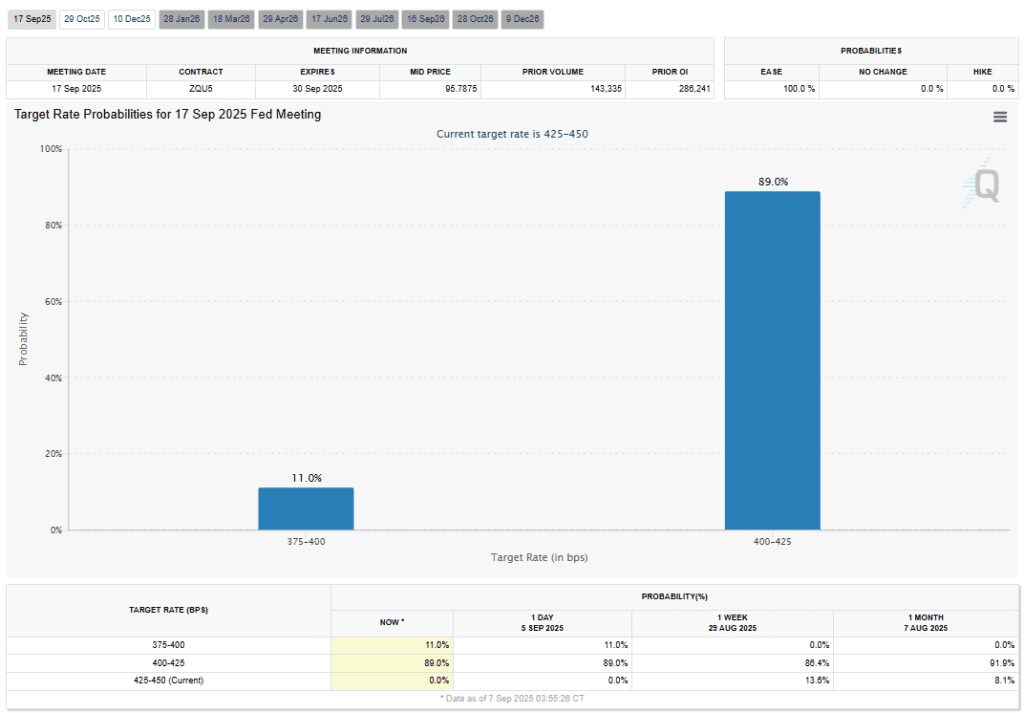This screenshot has width=1024, height=713.
Task: Select the 17 Sep25 meeting tab
Action: (30, 19)
